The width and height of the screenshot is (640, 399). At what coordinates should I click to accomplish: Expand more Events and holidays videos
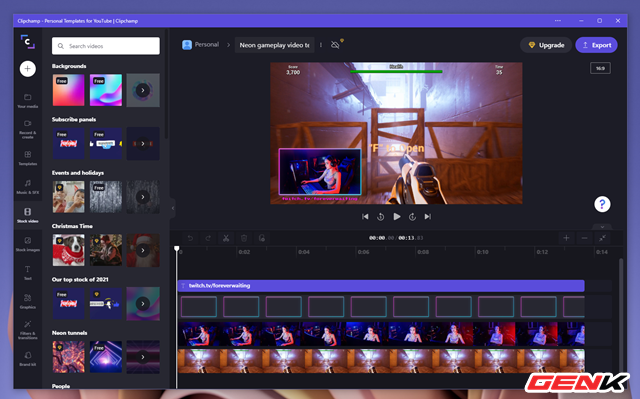pos(142,197)
